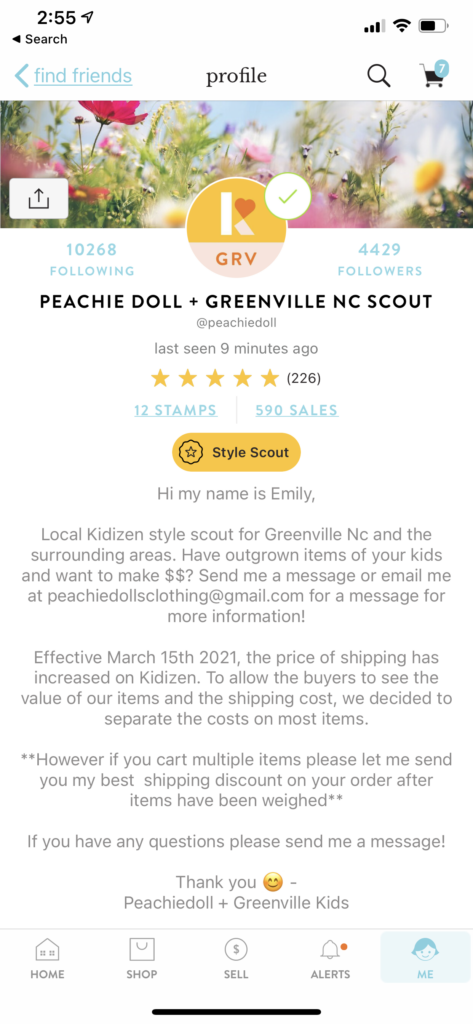This screenshot has width=473, height=1024.
Task: Open the search magnifier icon
Action: pyautogui.click(x=378, y=76)
